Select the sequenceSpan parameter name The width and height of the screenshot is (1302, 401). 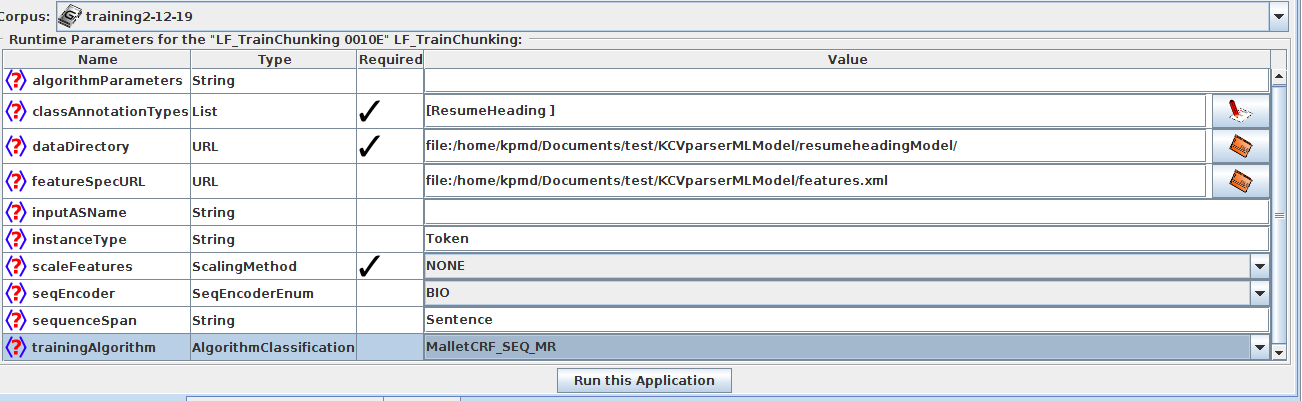pyautogui.click(x=85, y=320)
